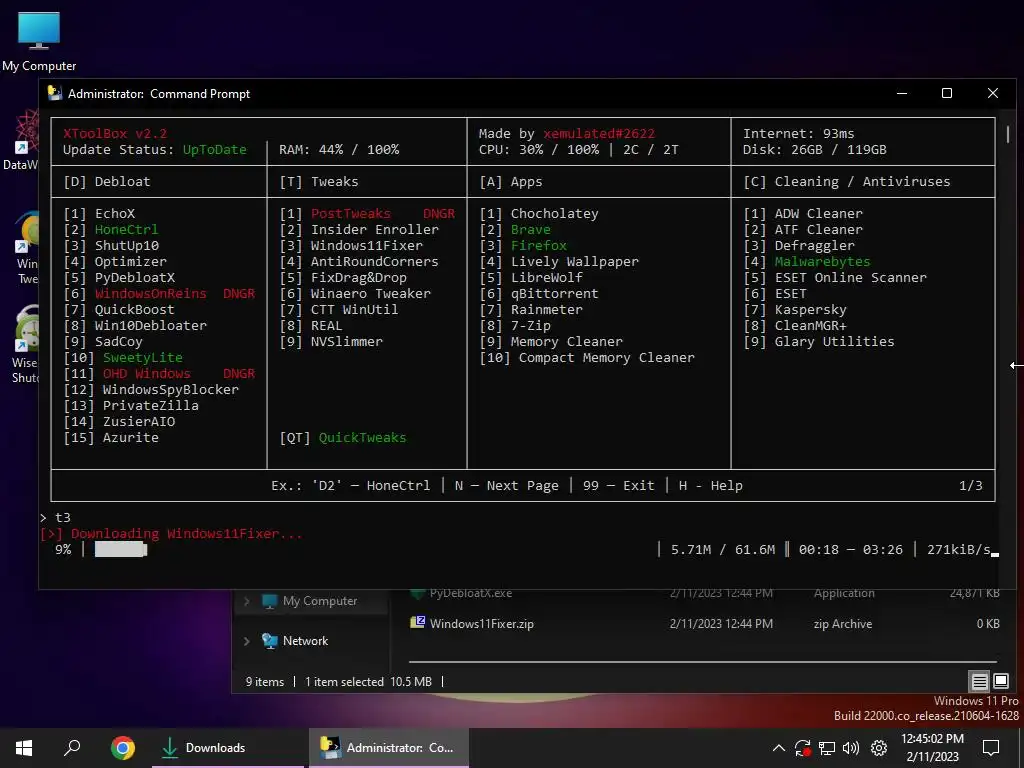Click Windows11Fixer.zip archive file icon

tap(417, 622)
